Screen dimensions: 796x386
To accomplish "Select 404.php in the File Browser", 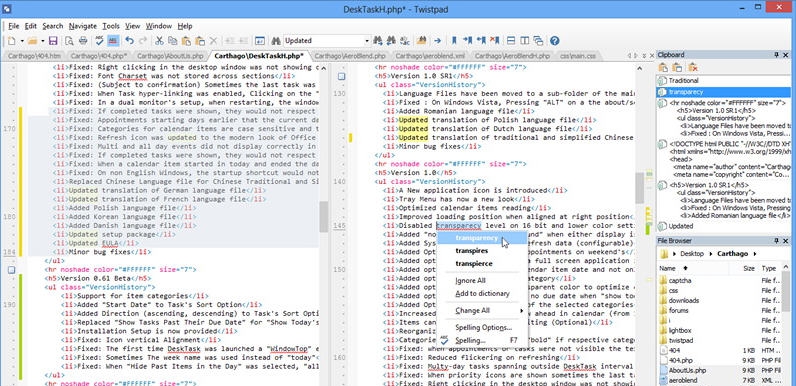I will 680,360.
